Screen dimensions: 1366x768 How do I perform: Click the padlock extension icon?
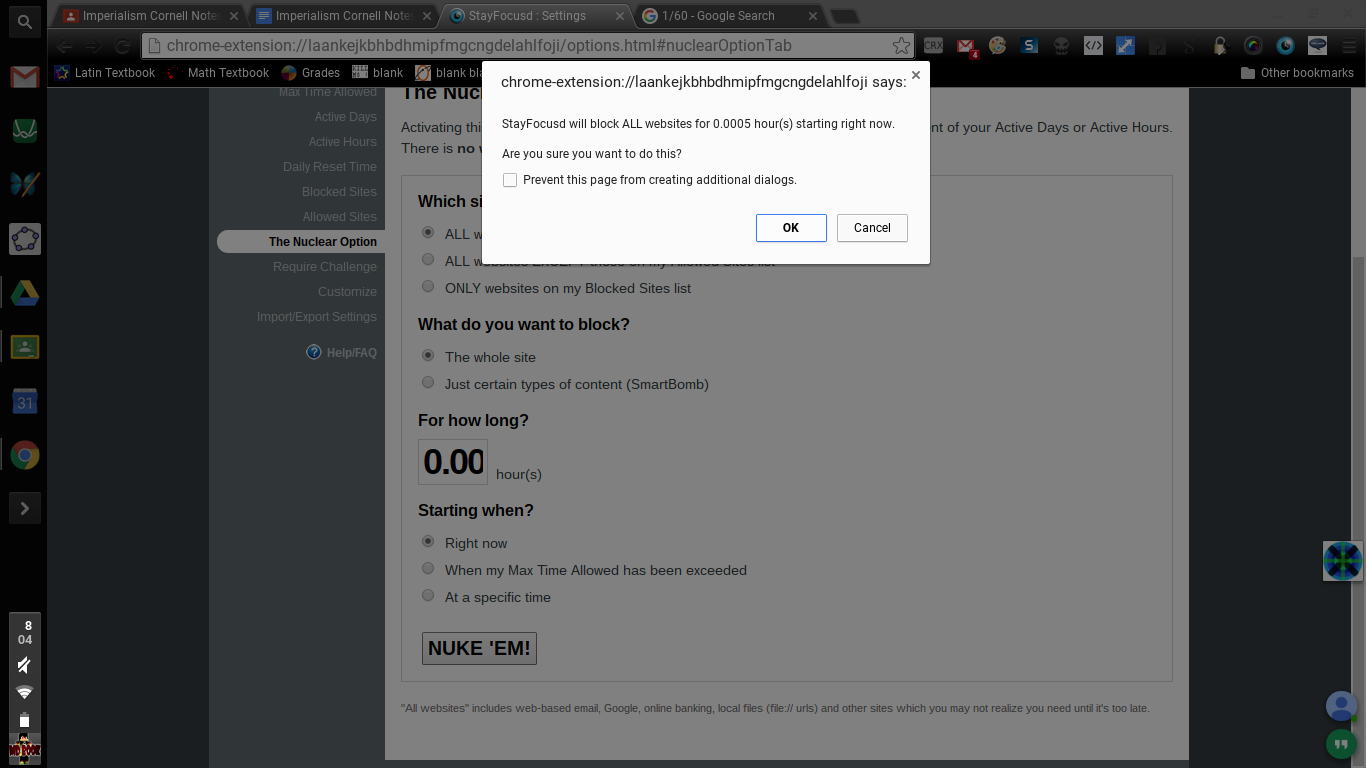tap(1221, 45)
